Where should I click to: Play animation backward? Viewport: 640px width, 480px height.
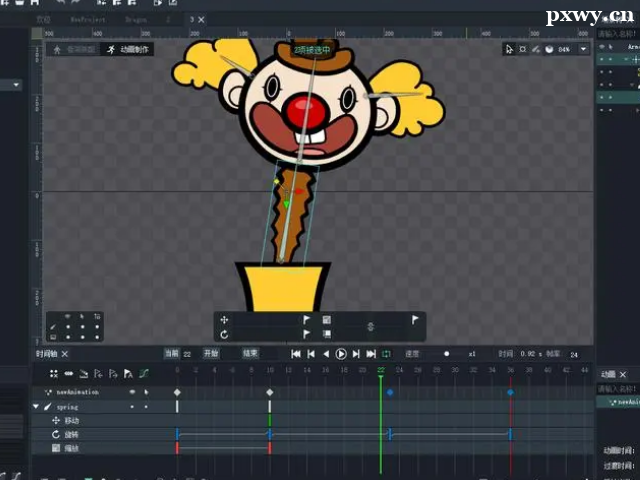pos(326,354)
